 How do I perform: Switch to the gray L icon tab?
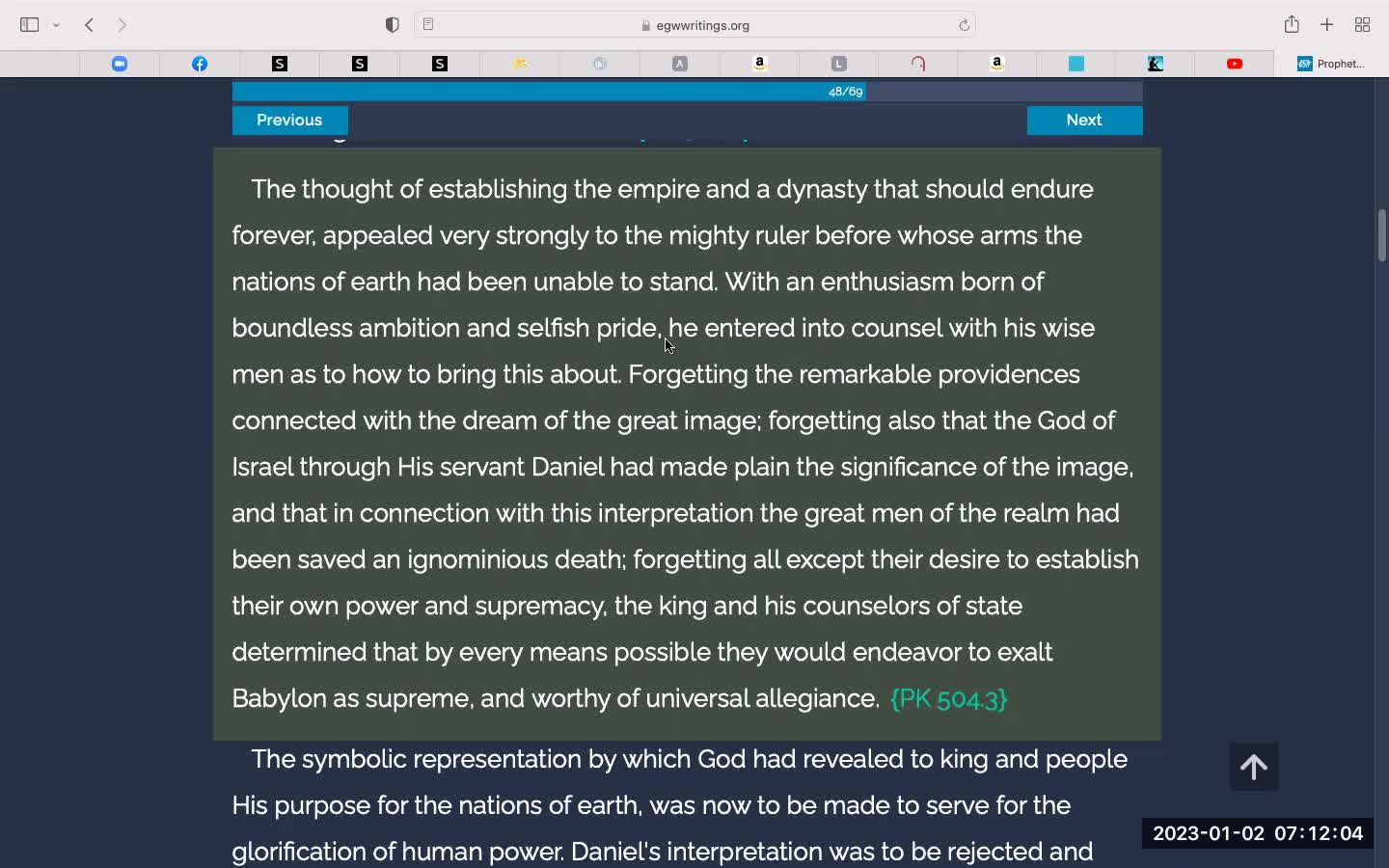click(838, 64)
